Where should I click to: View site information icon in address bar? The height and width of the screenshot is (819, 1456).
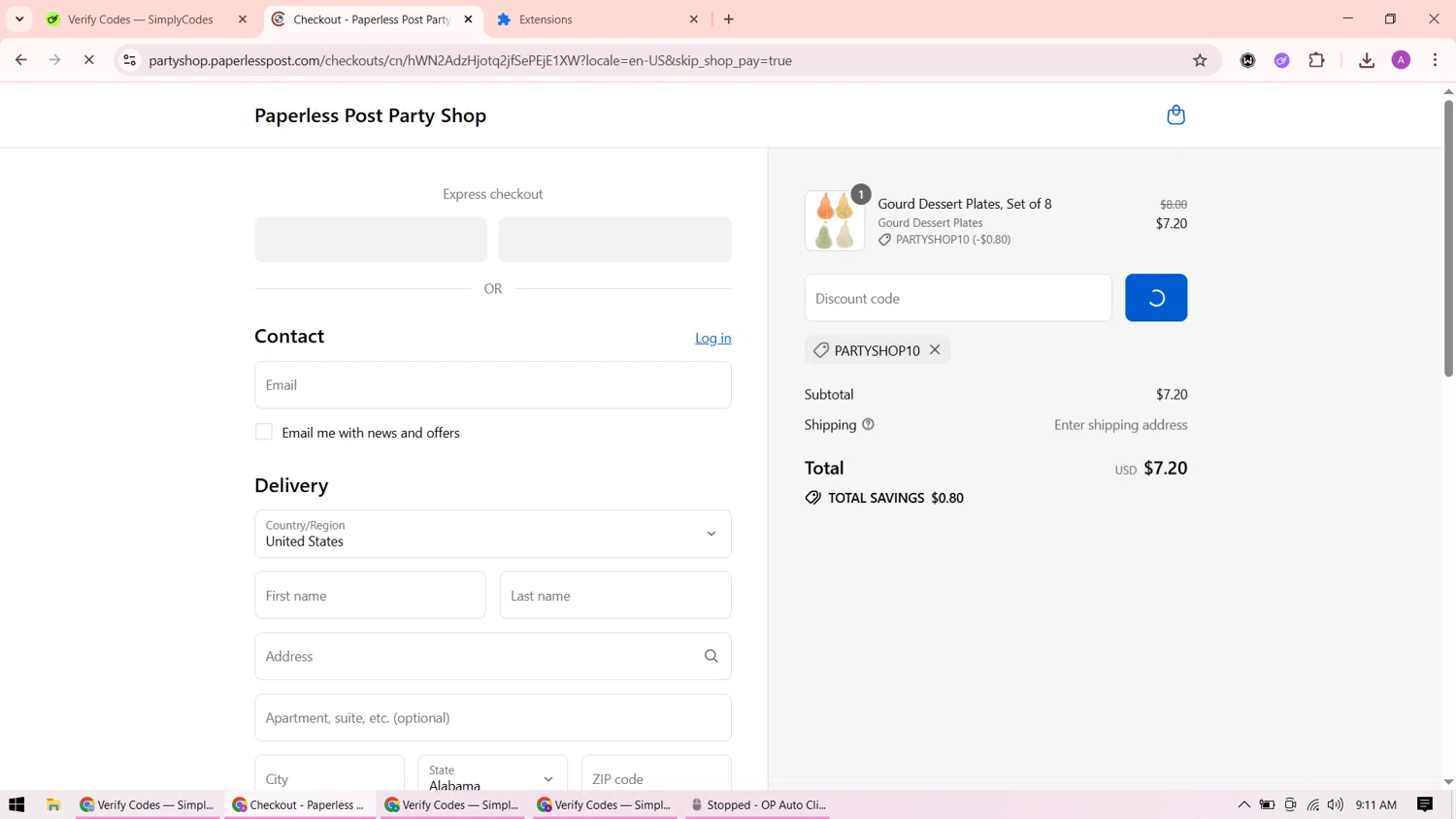[129, 60]
